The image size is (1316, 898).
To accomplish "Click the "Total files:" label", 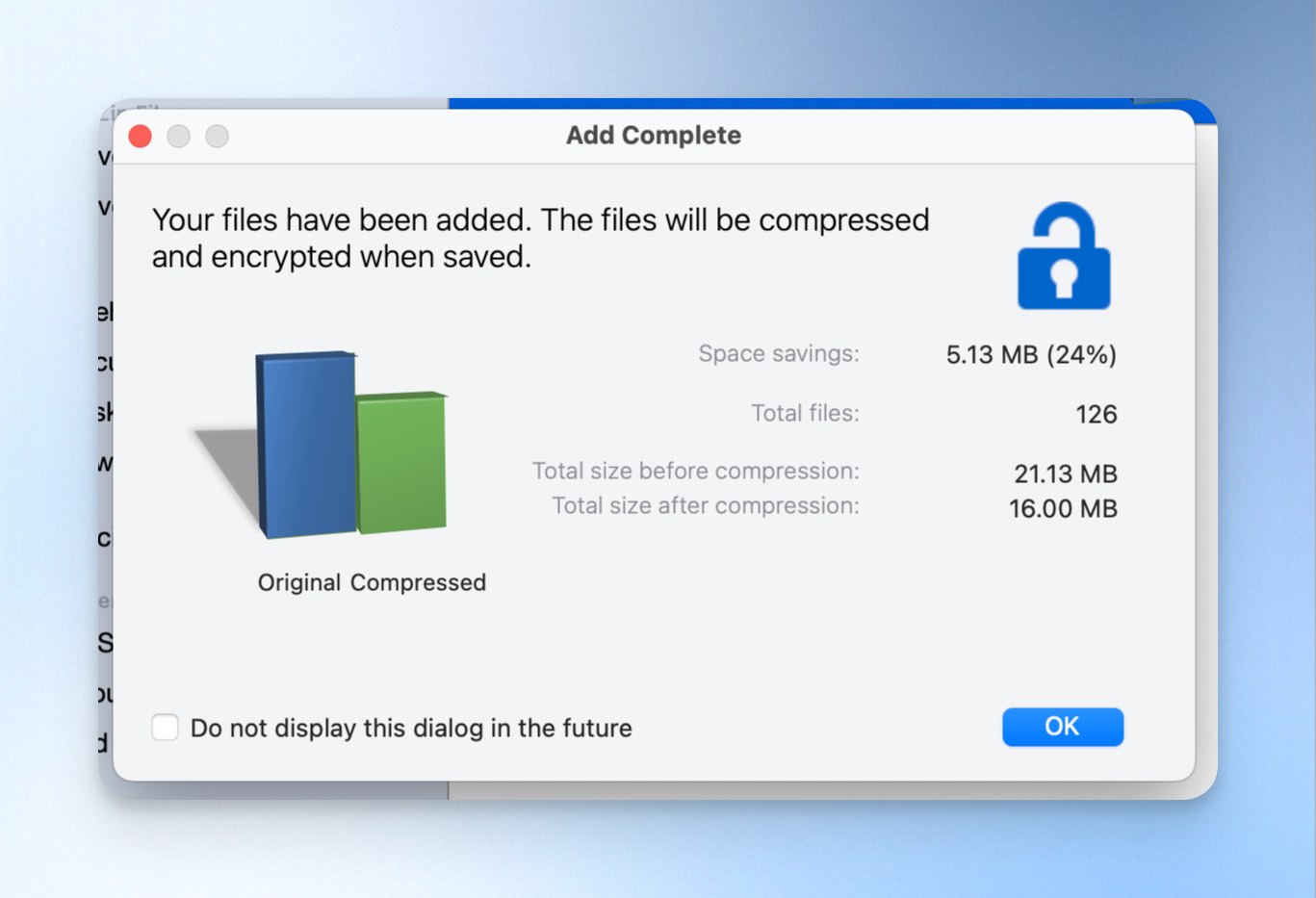I will click(x=805, y=413).
